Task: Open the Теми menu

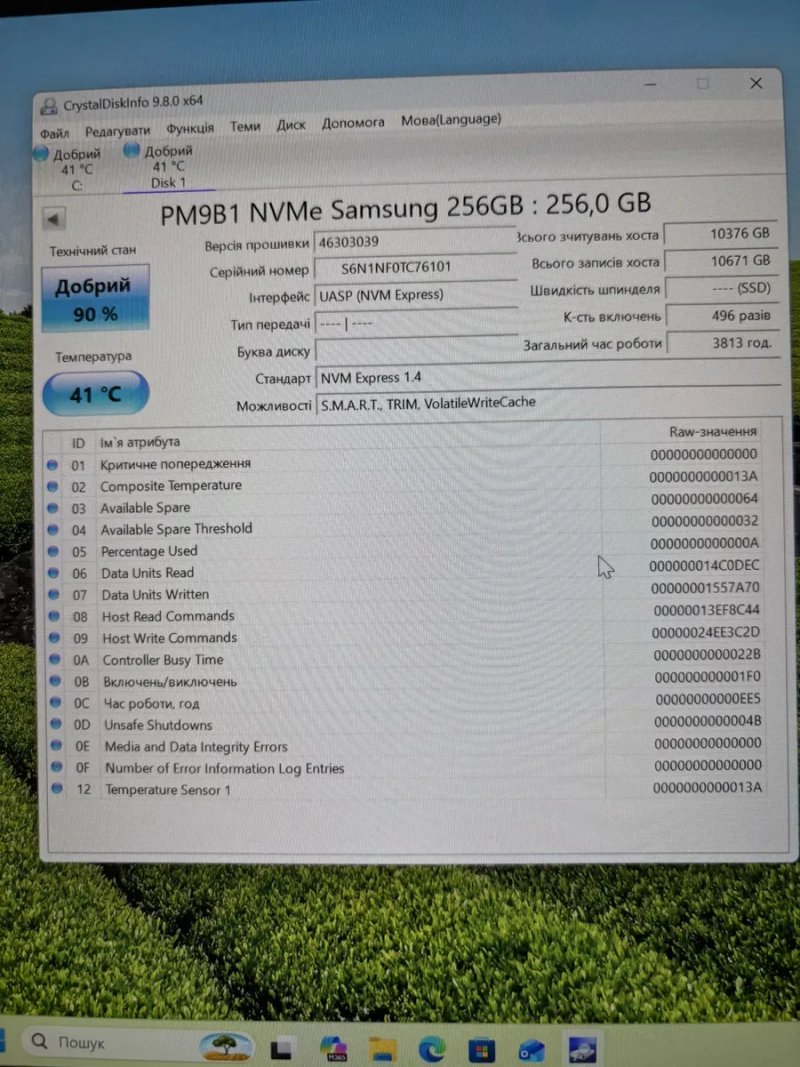Action: click(x=245, y=126)
